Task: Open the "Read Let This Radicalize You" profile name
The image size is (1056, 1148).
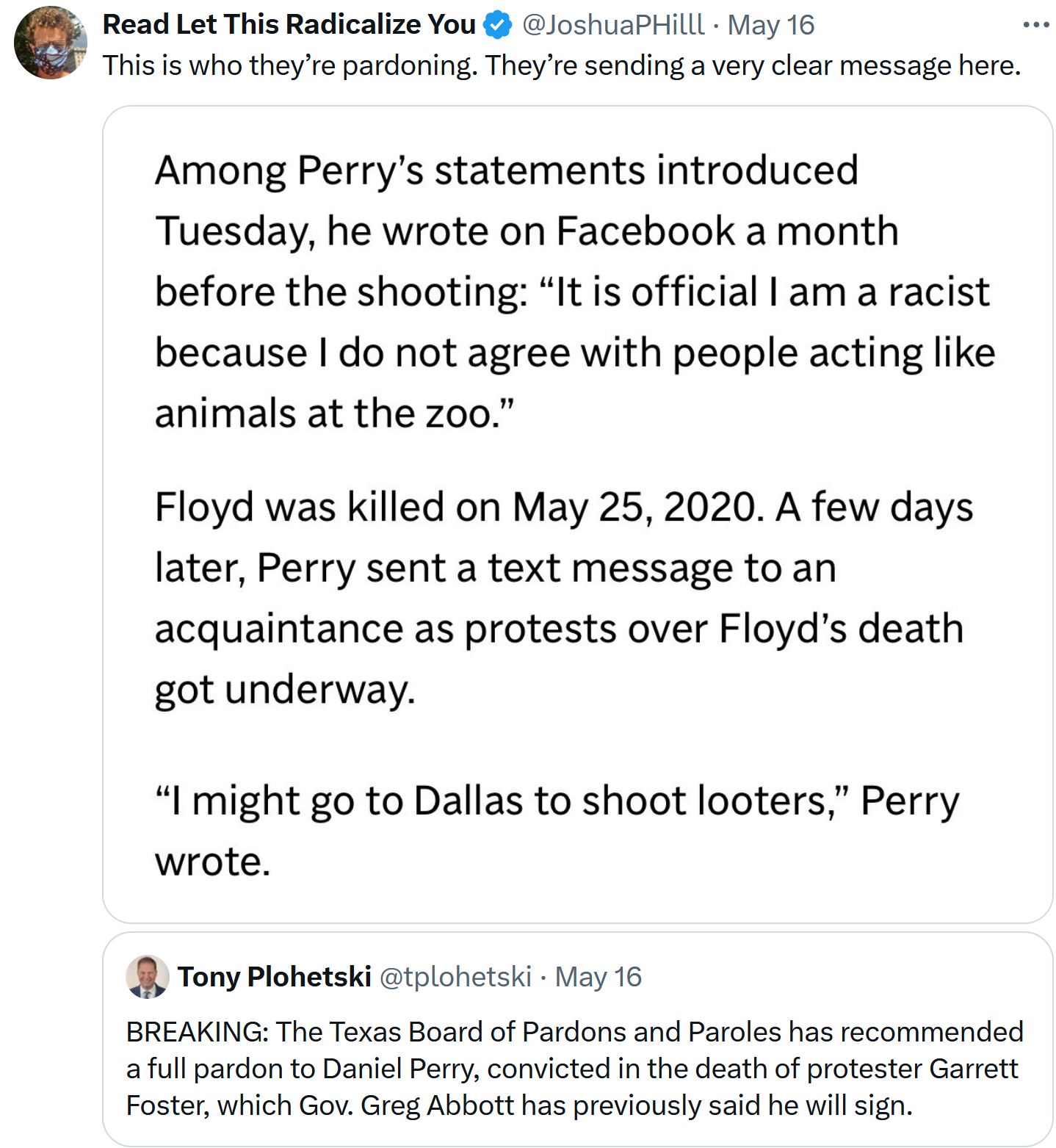Action: pos(289,25)
